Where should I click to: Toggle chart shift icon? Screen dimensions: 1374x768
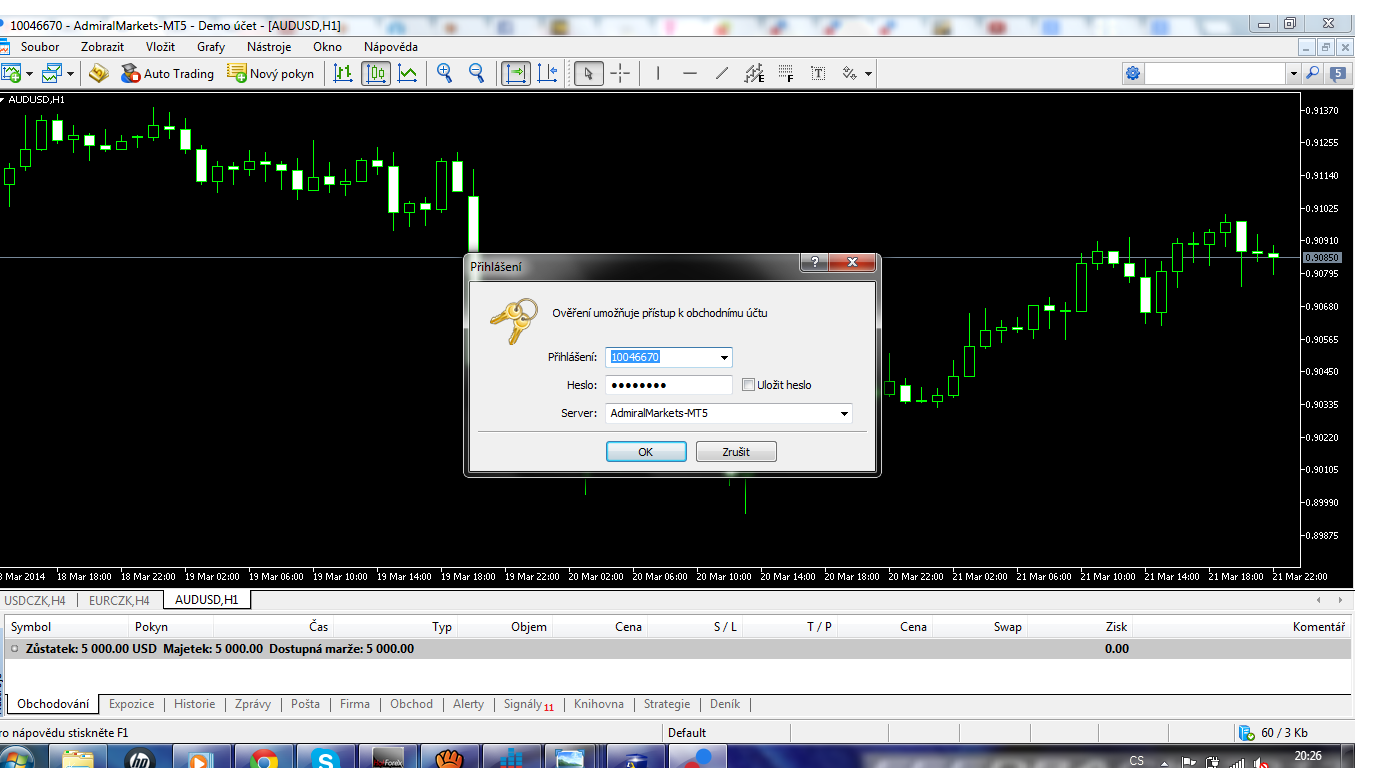point(548,73)
